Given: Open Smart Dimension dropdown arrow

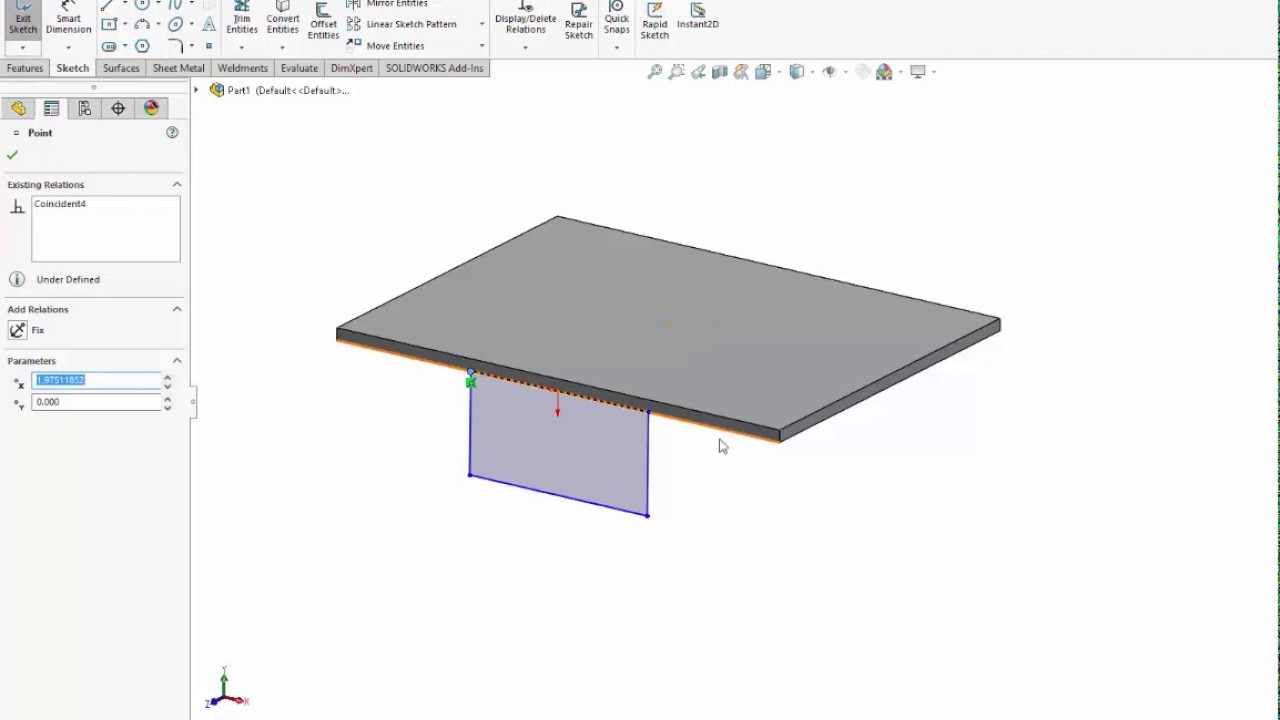Looking at the screenshot, I should click(68, 47).
